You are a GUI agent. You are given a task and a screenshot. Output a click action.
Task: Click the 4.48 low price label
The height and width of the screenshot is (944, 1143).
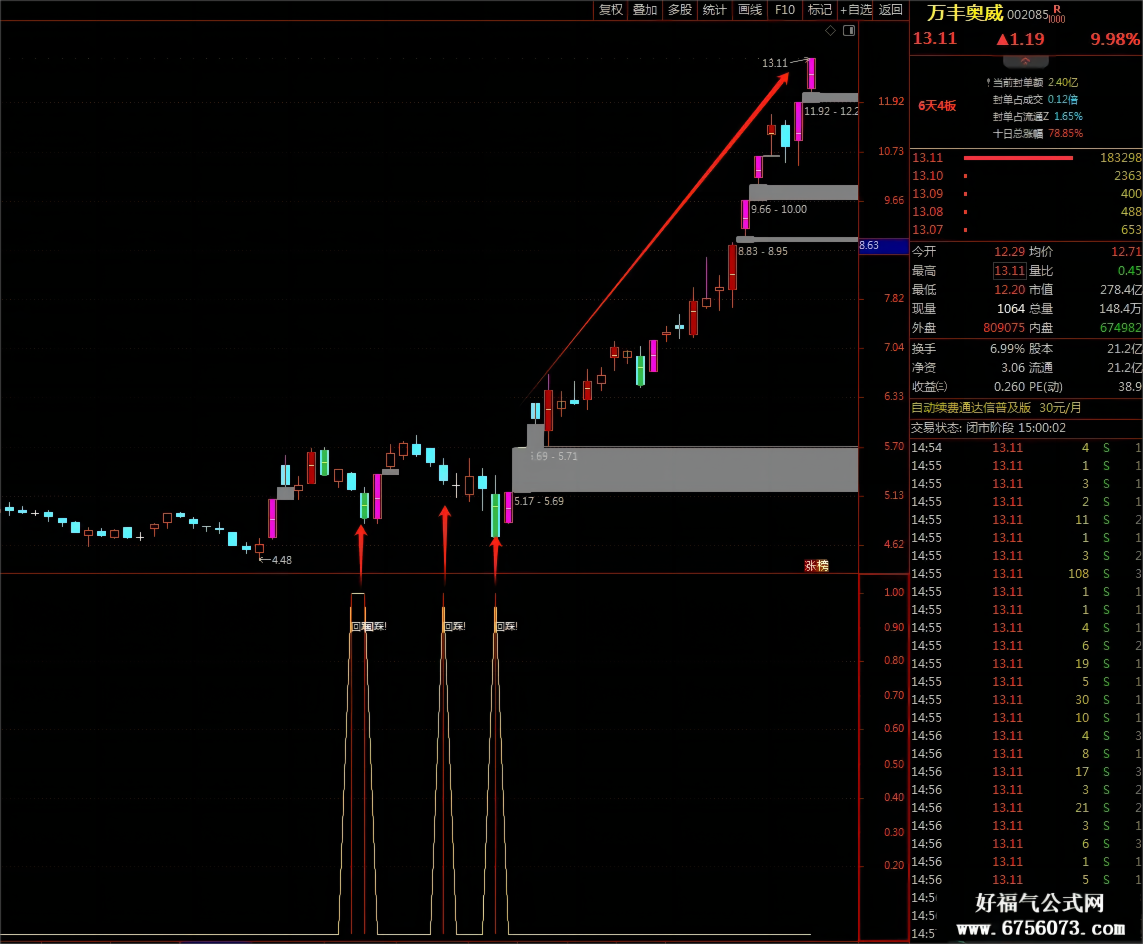[281, 561]
